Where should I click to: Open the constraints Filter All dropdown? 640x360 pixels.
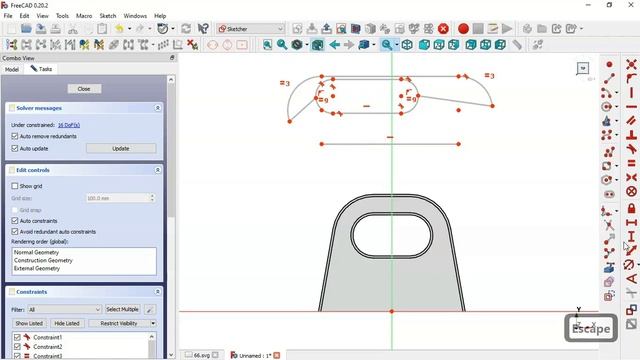tap(64, 309)
